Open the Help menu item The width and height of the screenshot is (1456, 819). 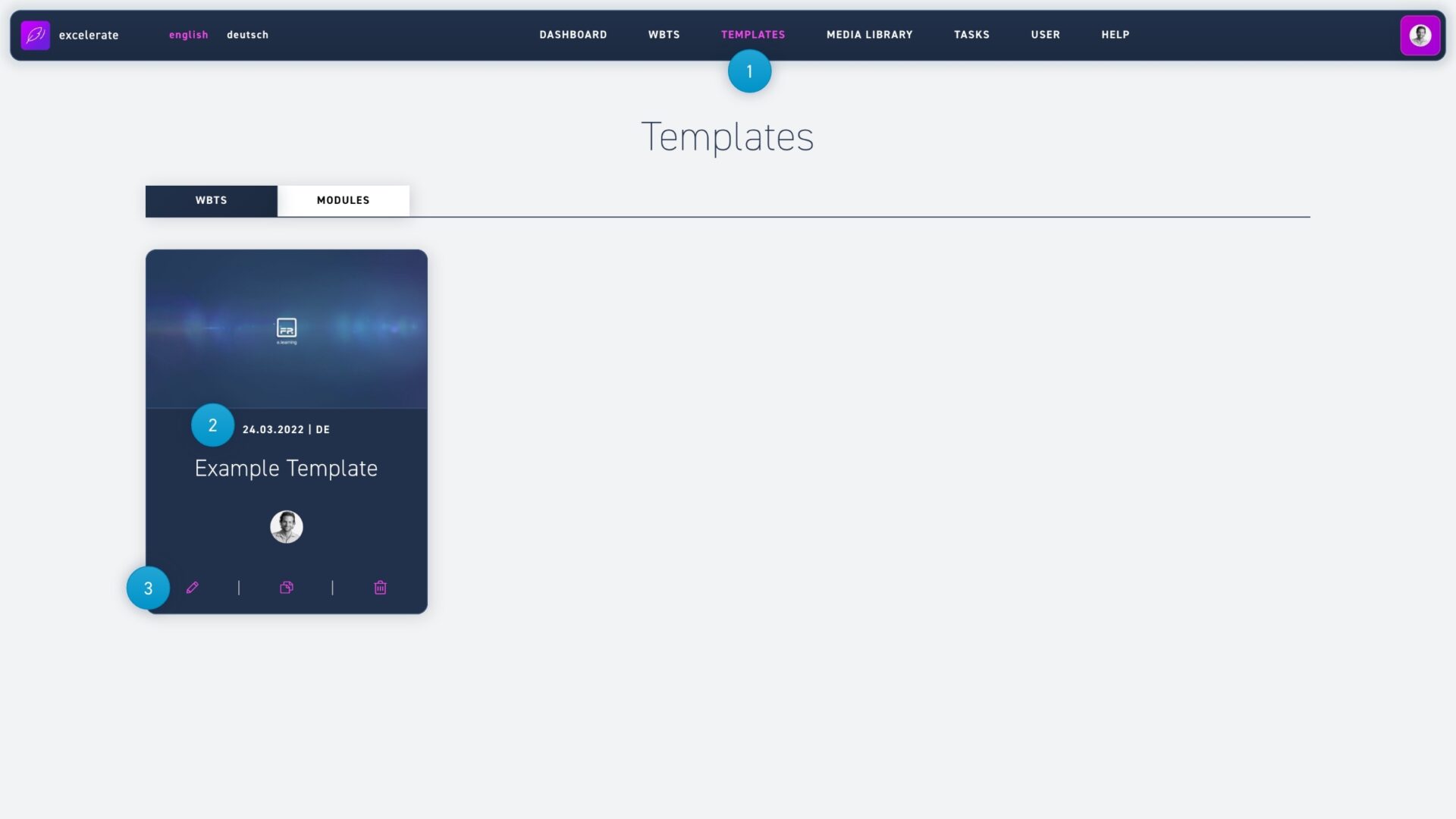(x=1115, y=35)
